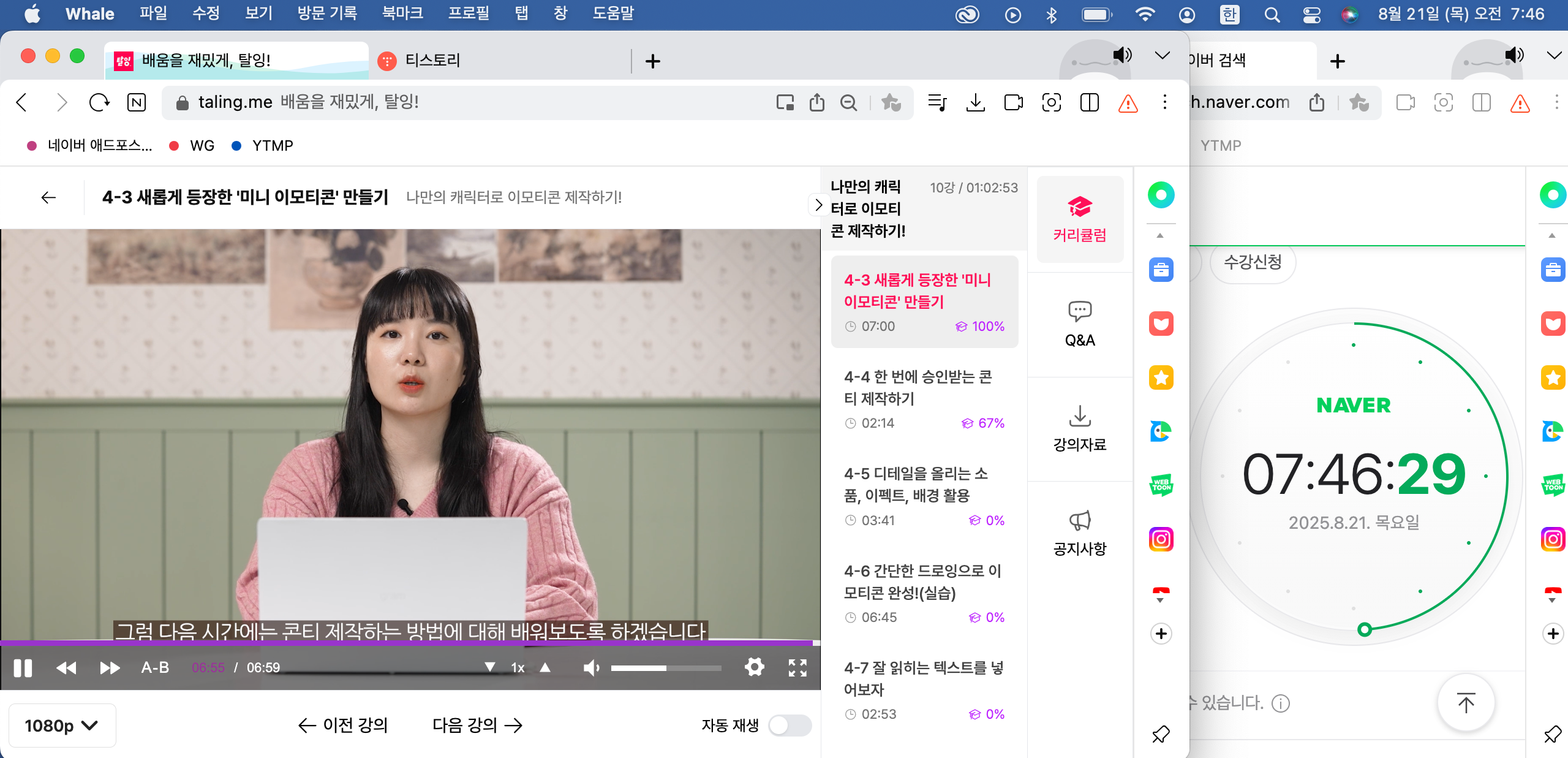This screenshot has height=758, width=1568.
Task: Click the fast-forward button in player
Action: click(110, 668)
